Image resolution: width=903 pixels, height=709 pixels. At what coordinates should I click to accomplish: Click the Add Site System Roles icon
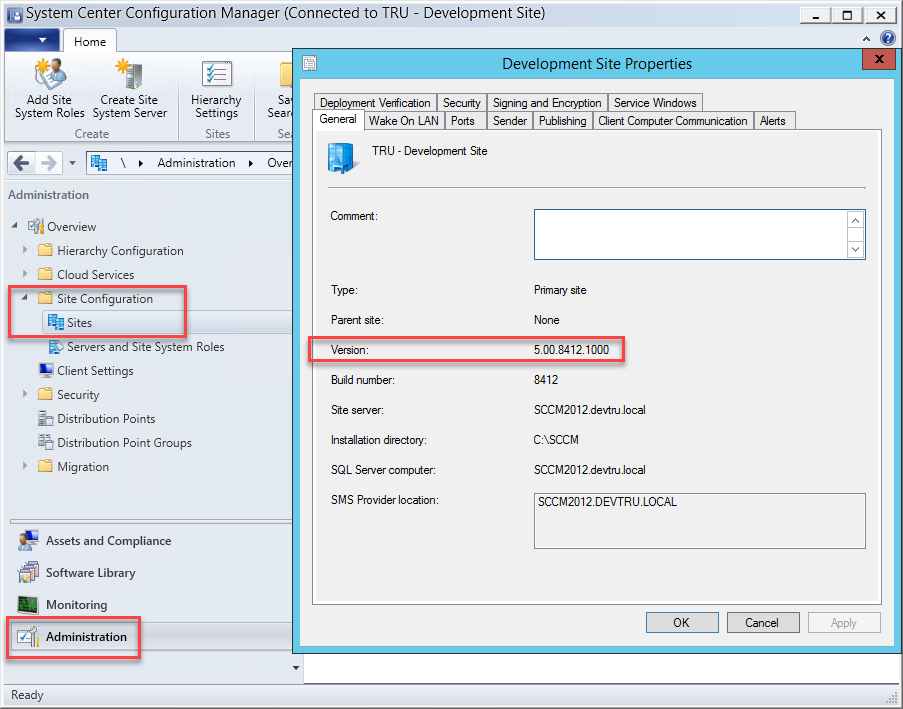pos(50,74)
